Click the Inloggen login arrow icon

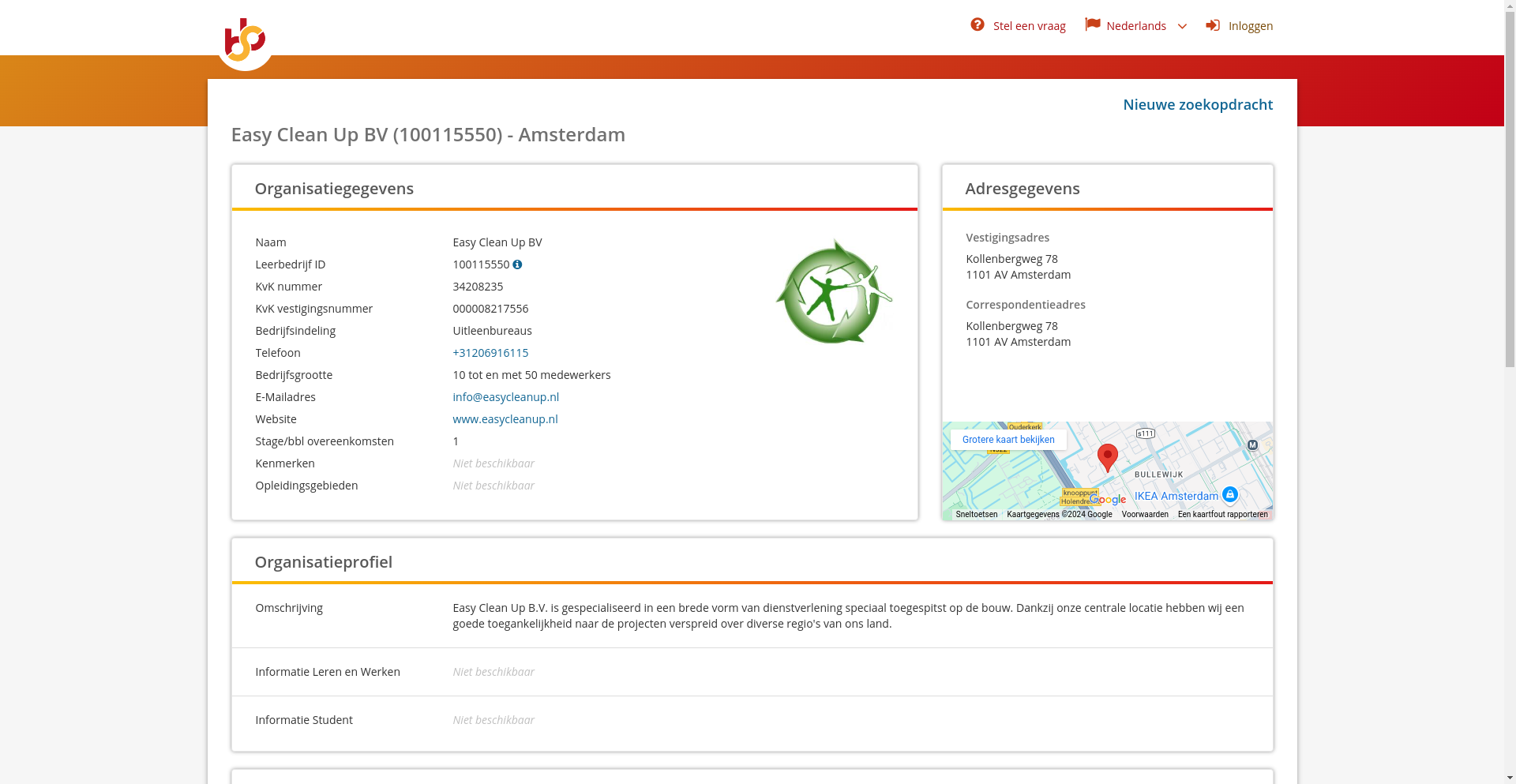click(1213, 25)
